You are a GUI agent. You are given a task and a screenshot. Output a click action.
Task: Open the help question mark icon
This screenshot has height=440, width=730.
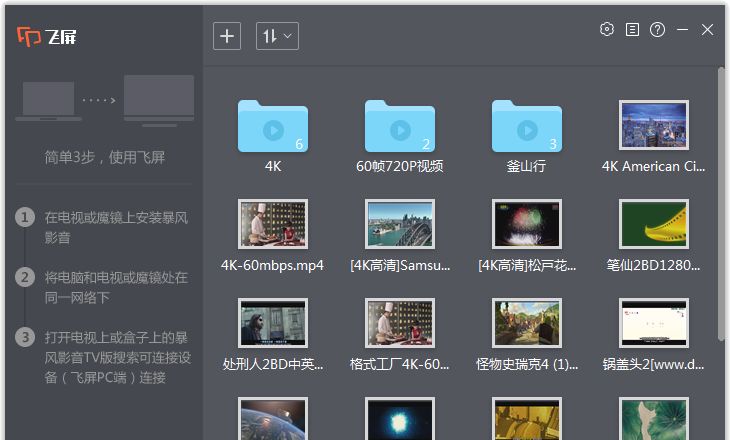657,30
